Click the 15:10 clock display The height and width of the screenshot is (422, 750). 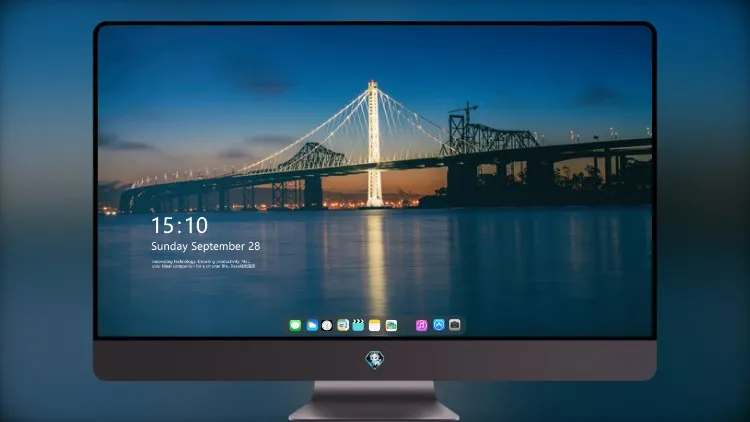pyautogui.click(x=179, y=225)
